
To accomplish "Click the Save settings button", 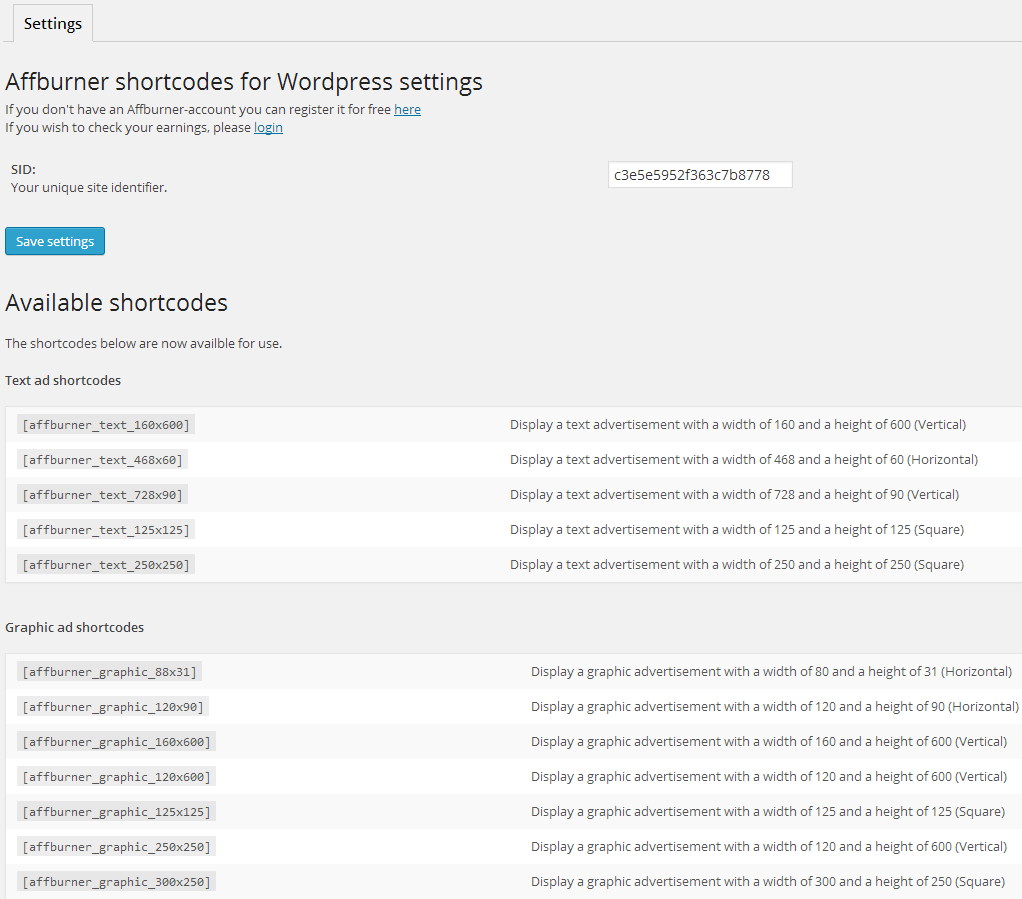I will tap(55, 241).
